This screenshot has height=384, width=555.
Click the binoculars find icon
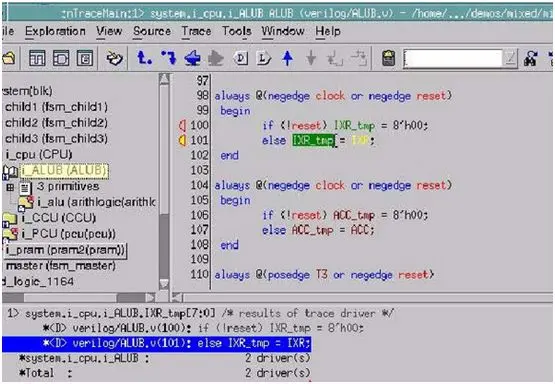531,59
